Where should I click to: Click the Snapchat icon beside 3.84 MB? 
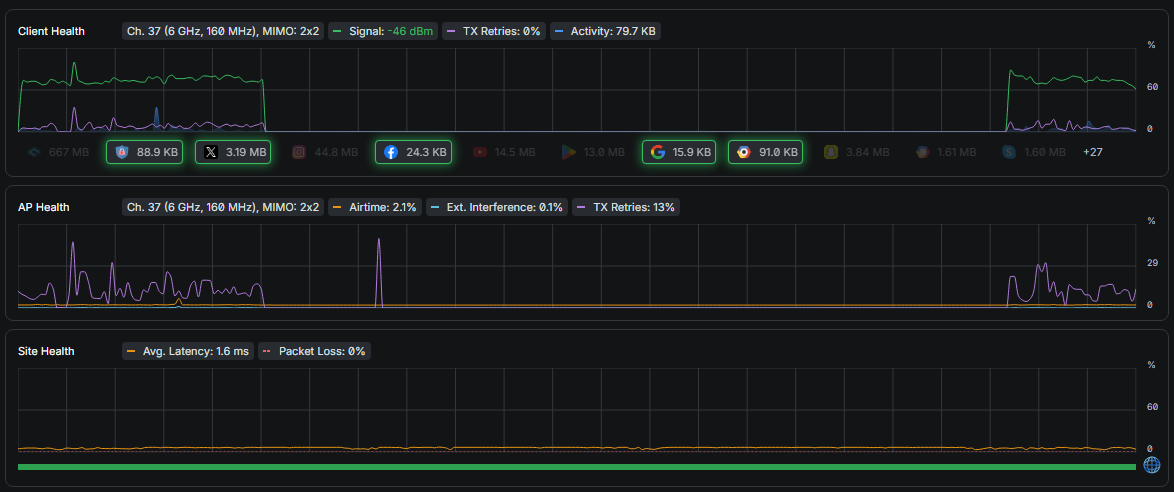[830, 152]
